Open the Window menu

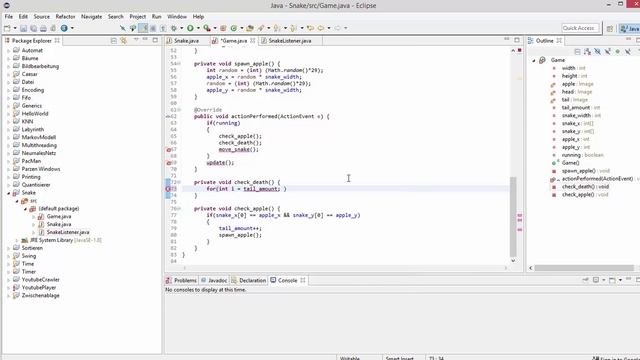177,17
